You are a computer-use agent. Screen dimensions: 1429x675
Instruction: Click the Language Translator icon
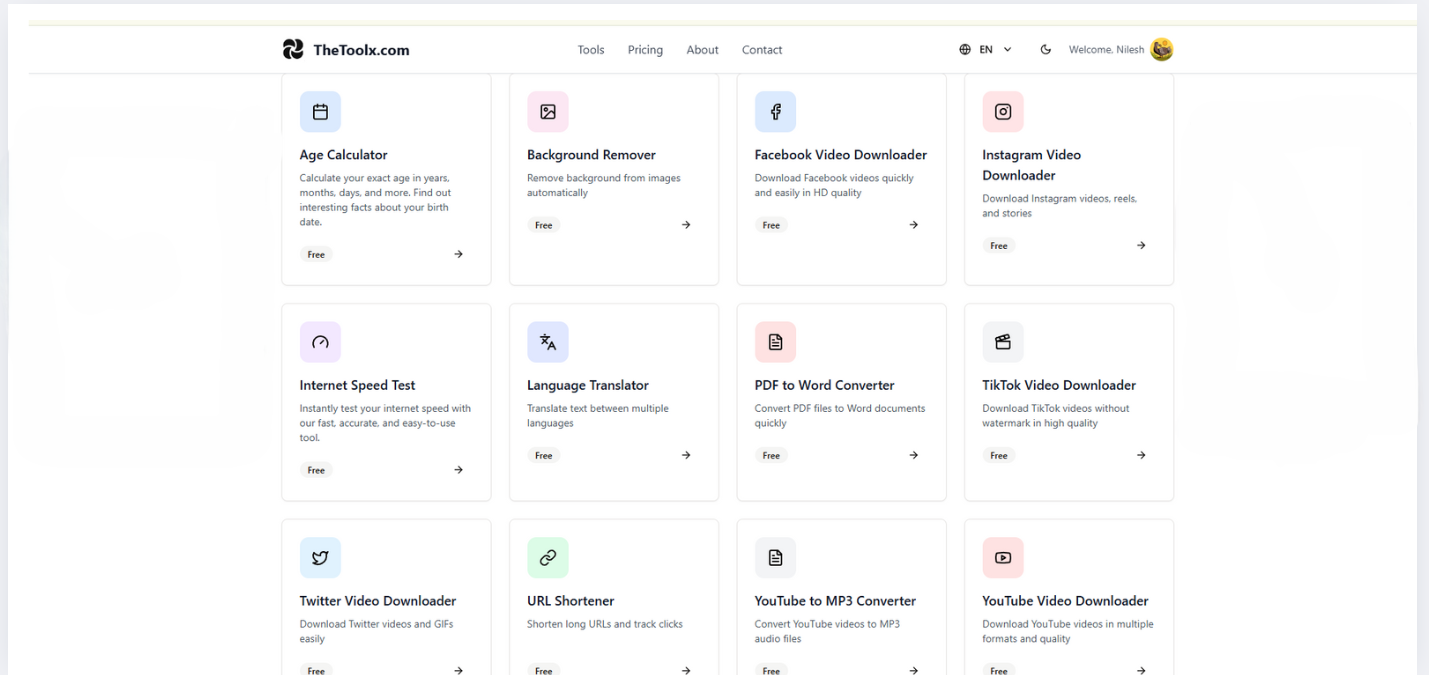coord(548,342)
